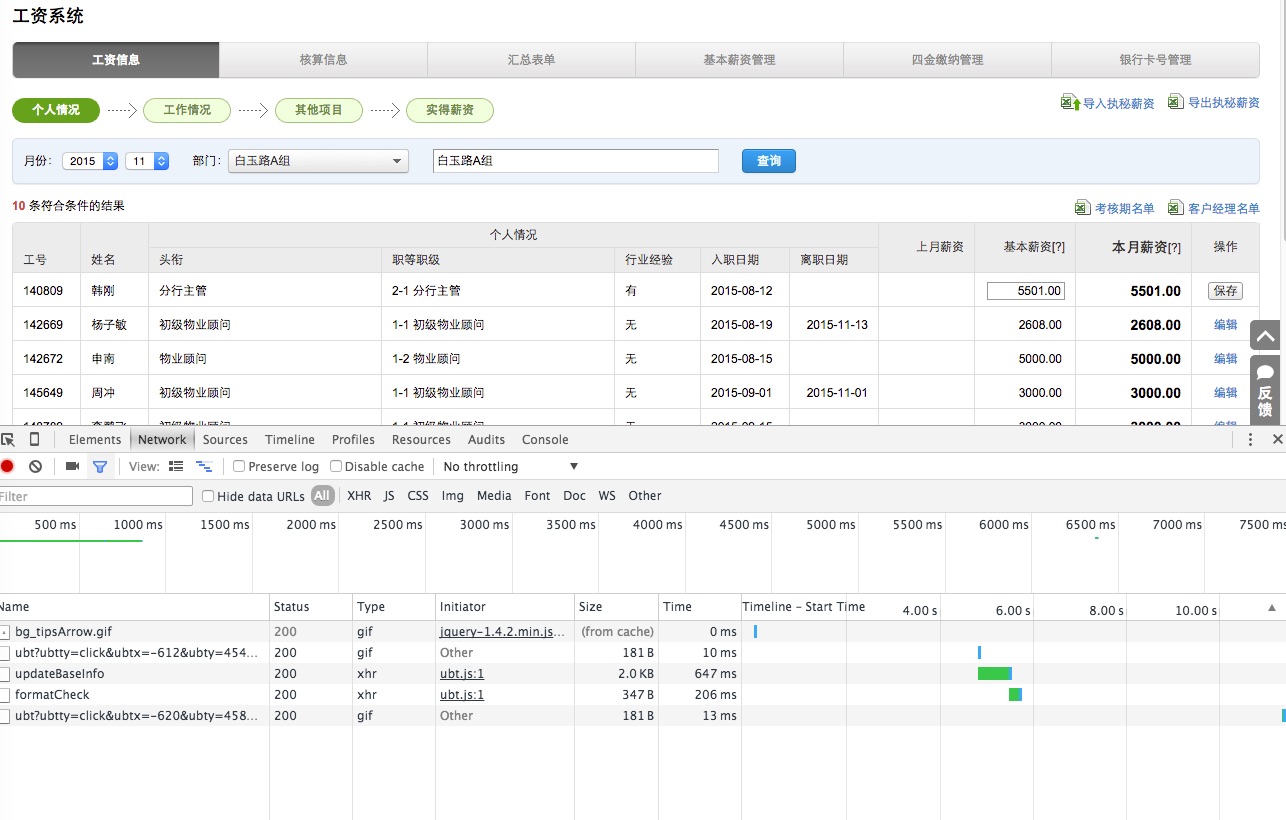This screenshot has height=820, width=1286.
Task: Open the year 2015 dropdown
Action: (x=91, y=161)
